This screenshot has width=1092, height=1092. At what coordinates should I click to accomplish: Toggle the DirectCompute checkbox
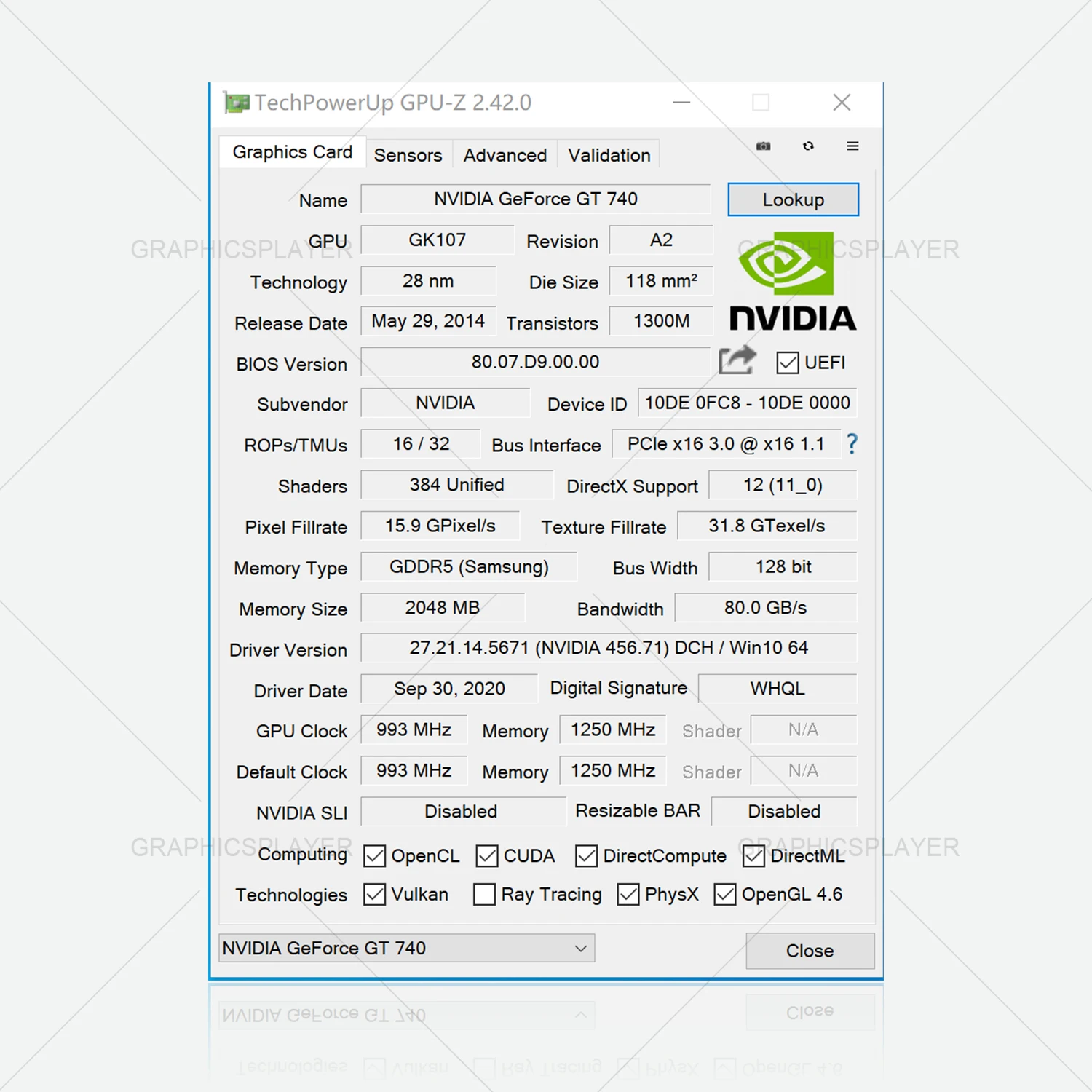[586, 856]
